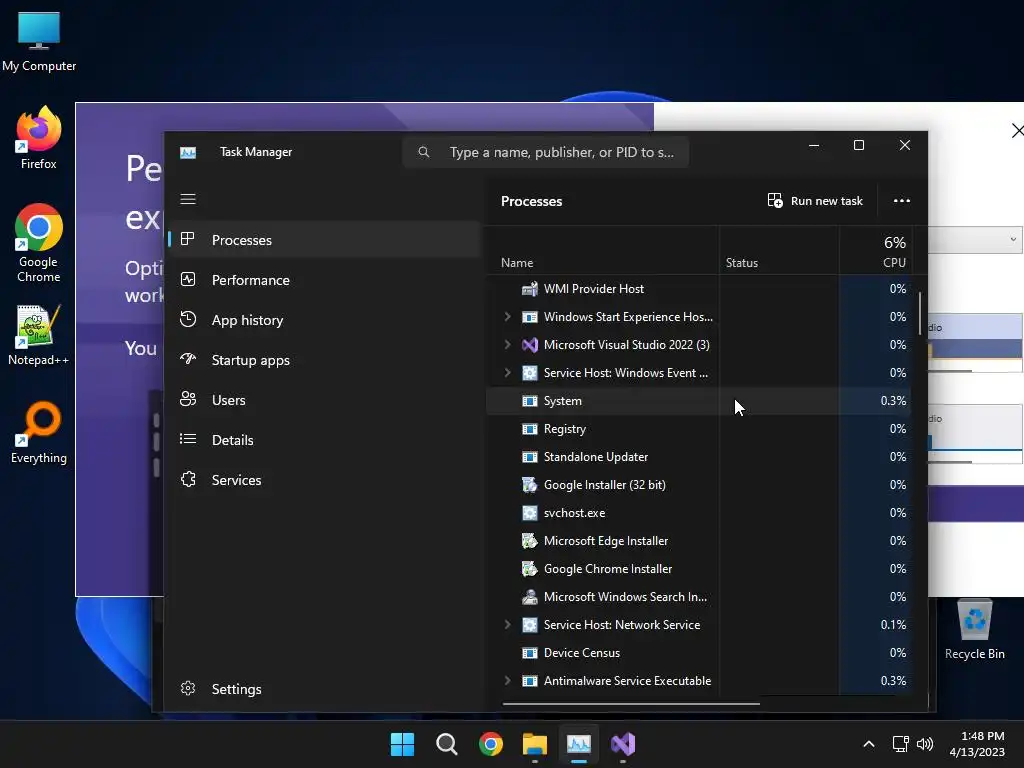Open the Startup apps page
Image resolution: width=1024 pixels, height=768 pixels.
pyautogui.click(x=325, y=360)
